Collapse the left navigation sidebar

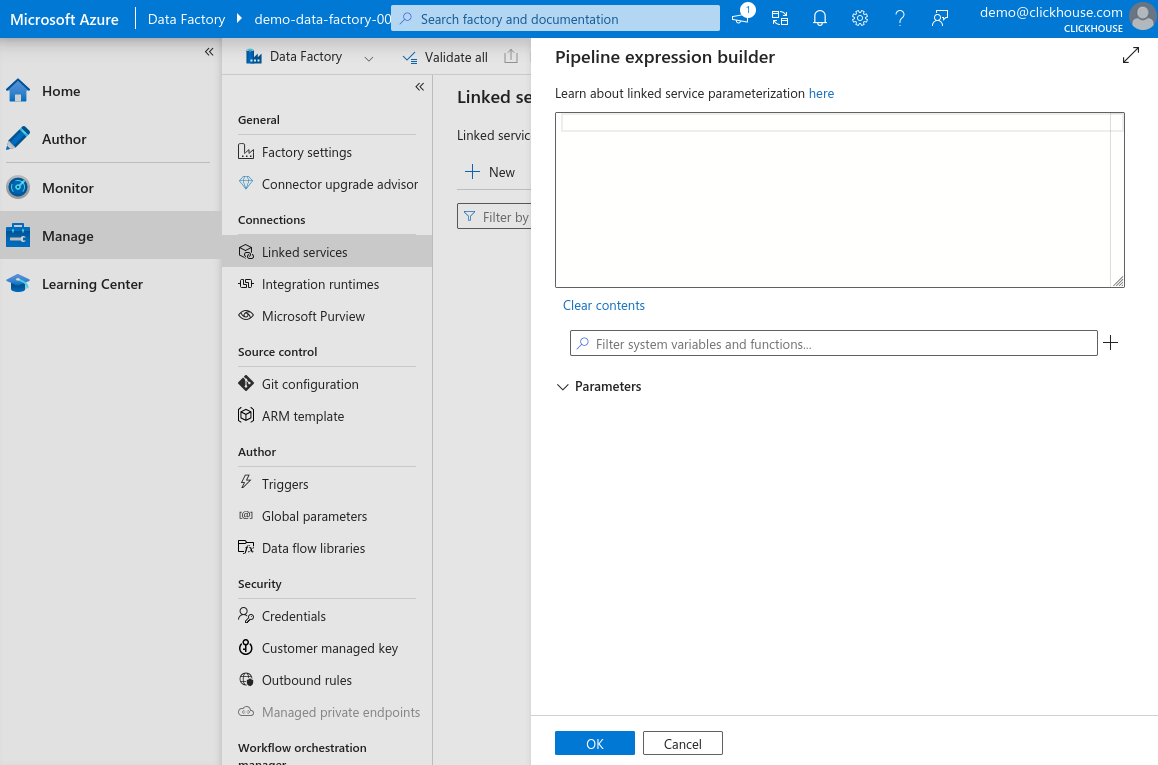point(209,52)
